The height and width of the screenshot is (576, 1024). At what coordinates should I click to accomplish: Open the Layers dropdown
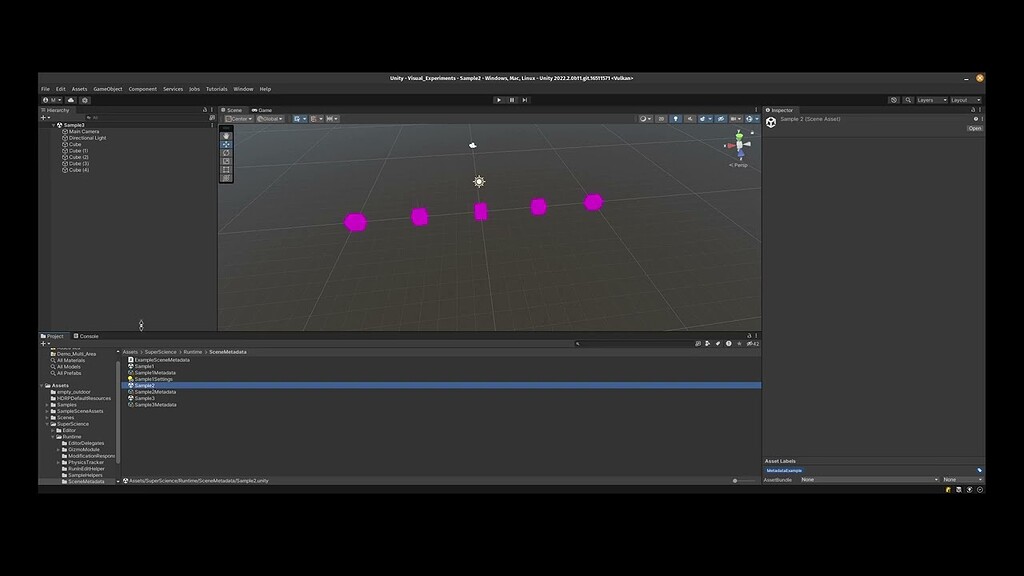pyautogui.click(x=932, y=99)
